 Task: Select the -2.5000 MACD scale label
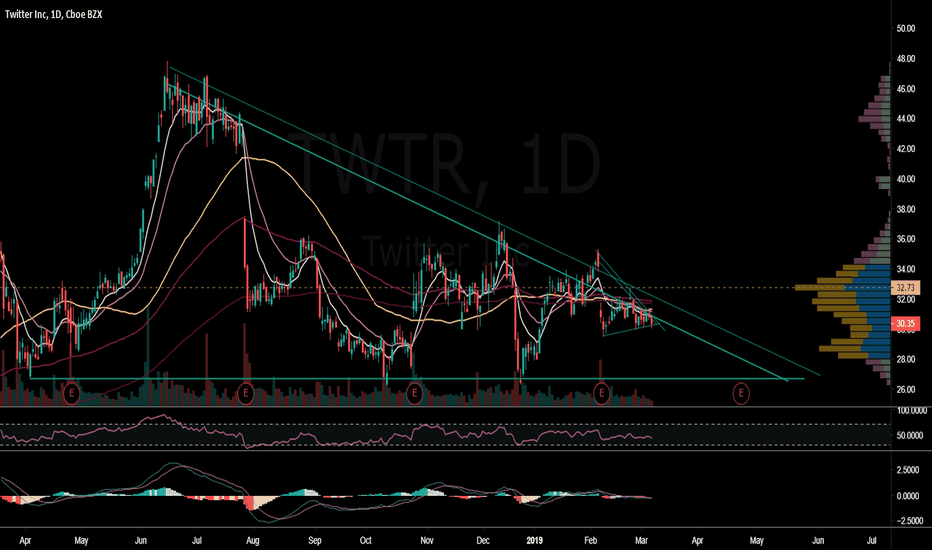tap(909, 521)
